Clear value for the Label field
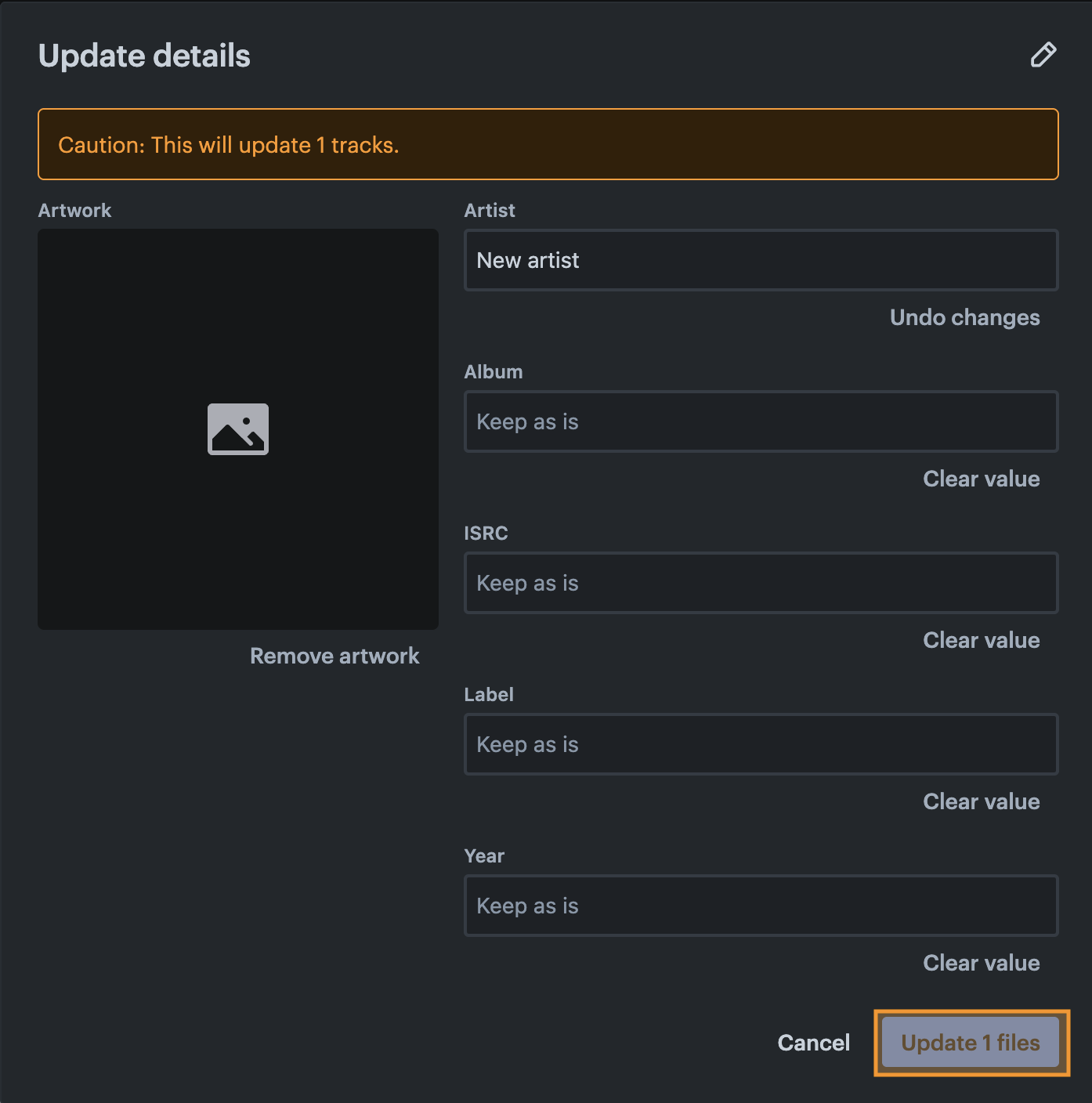This screenshot has height=1103, width=1092. (981, 801)
